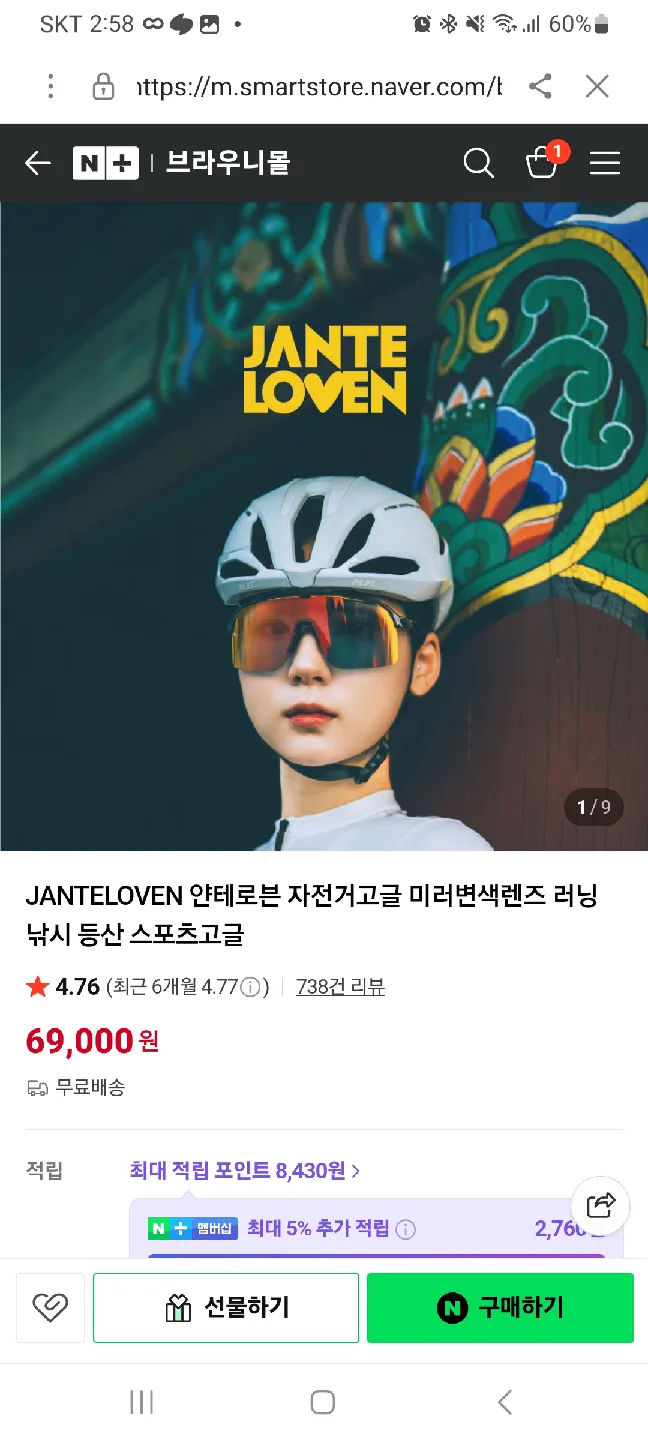Open the search magnifier icon
Screen dimensions: 648x1440
pos(479,163)
